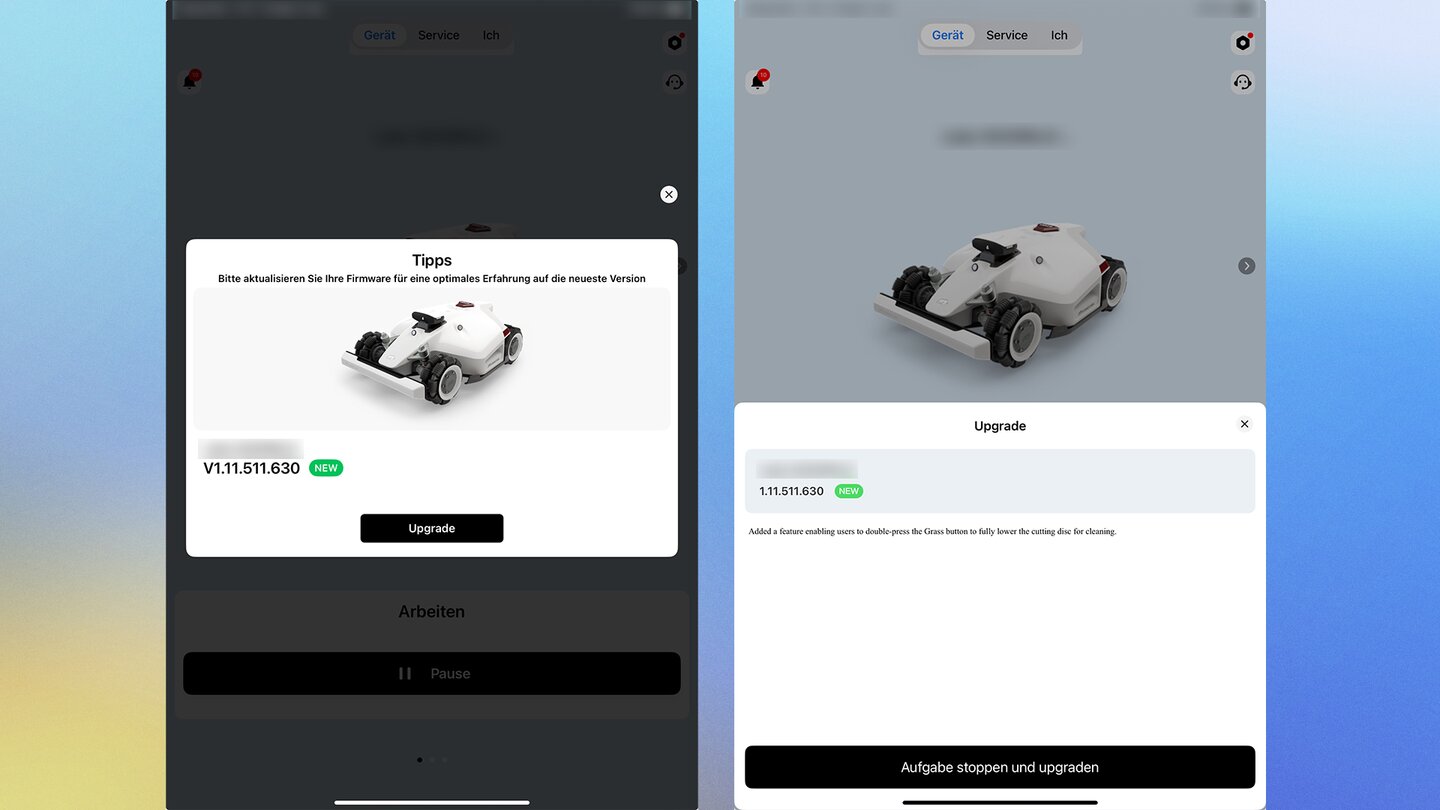Close the Tipps firmware popup

[x=669, y=194]
